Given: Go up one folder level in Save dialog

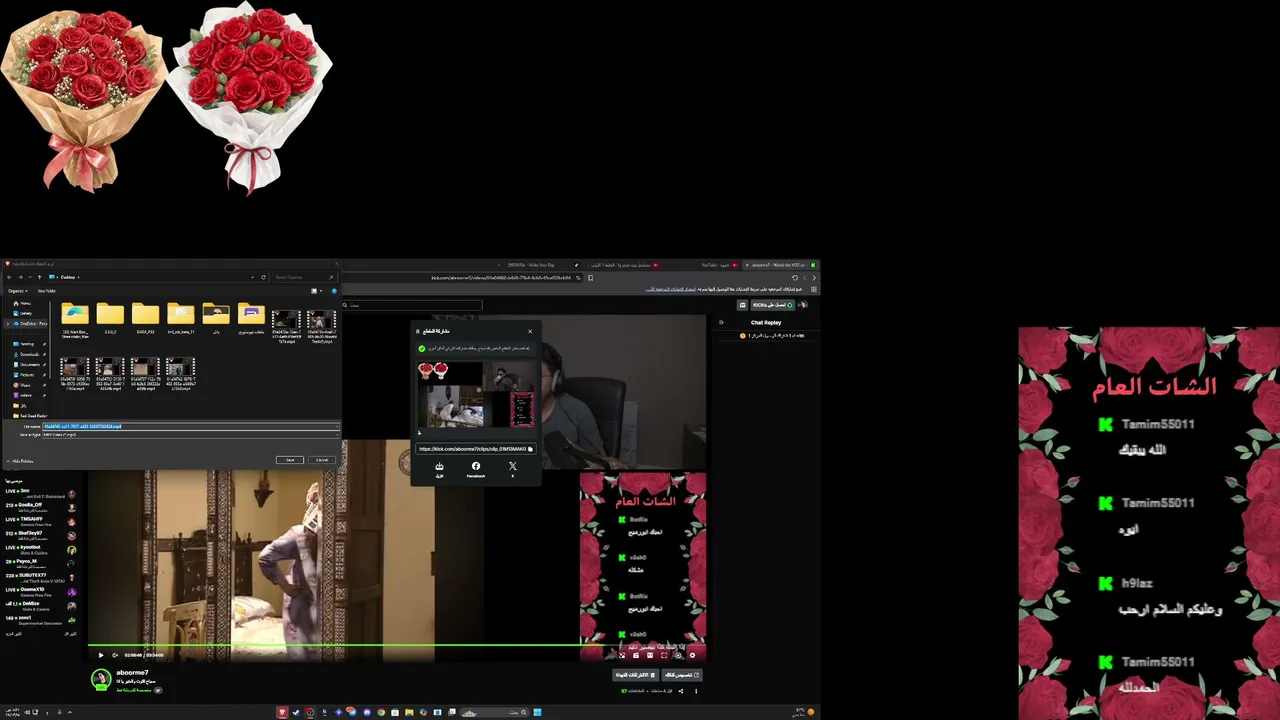Looking at the screenshot, I should [39, 277].
